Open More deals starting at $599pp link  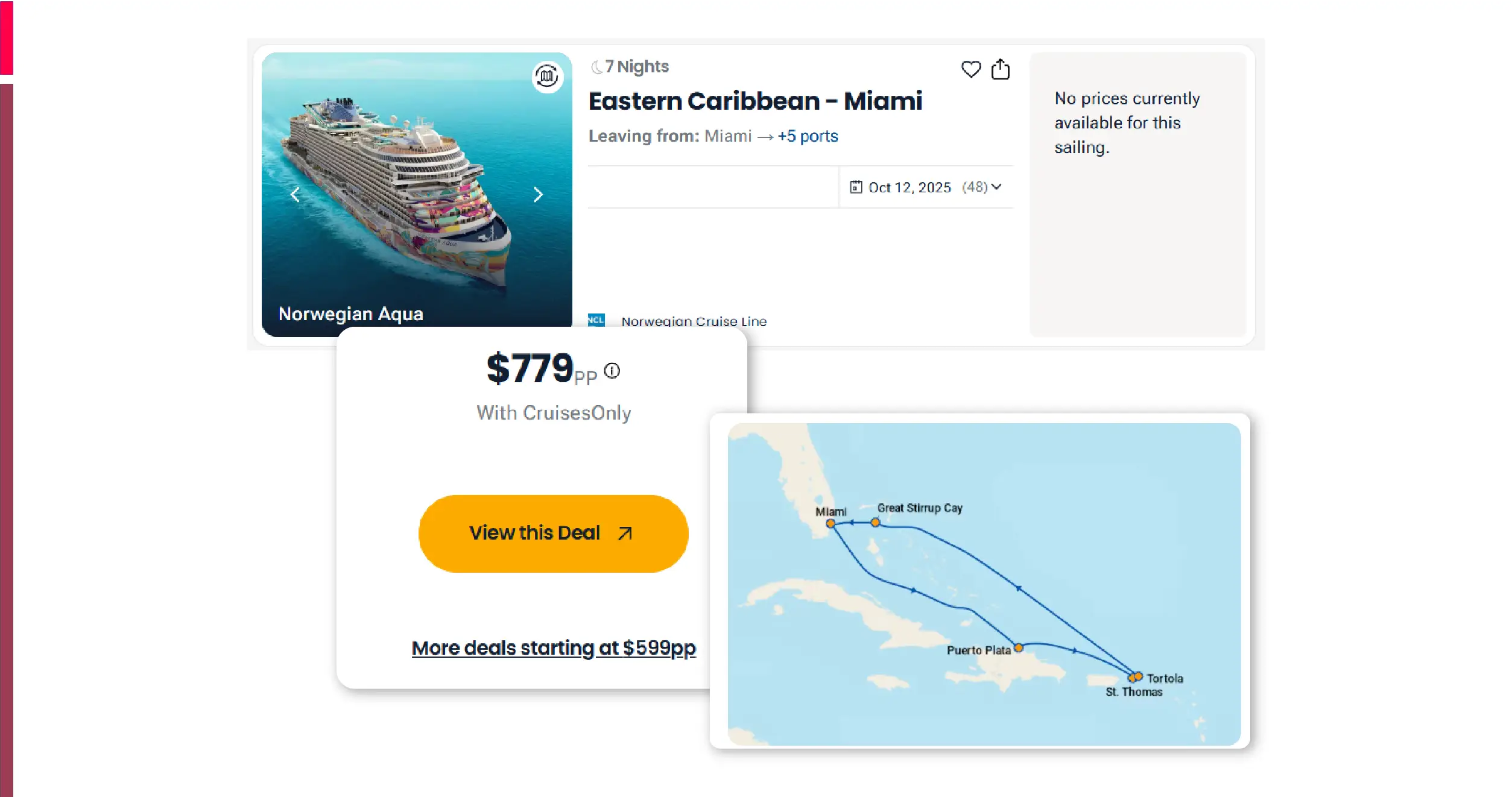click(553, 647)
